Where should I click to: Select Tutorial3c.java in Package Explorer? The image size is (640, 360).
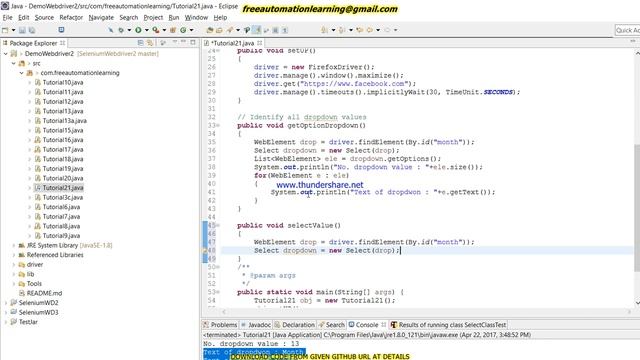[63, 198]
